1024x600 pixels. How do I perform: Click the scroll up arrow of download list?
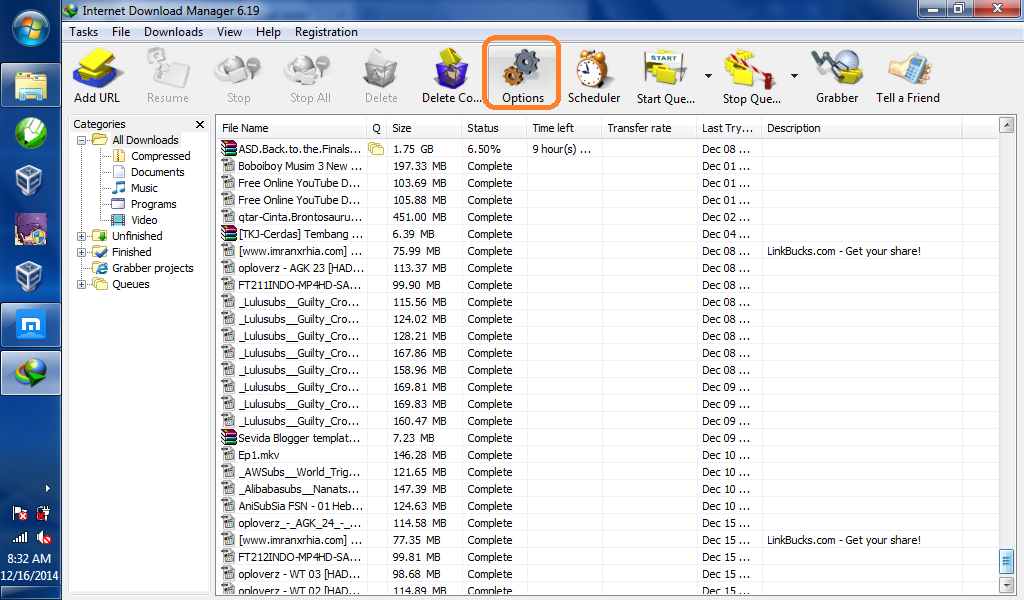click(x=1006, y=125)
